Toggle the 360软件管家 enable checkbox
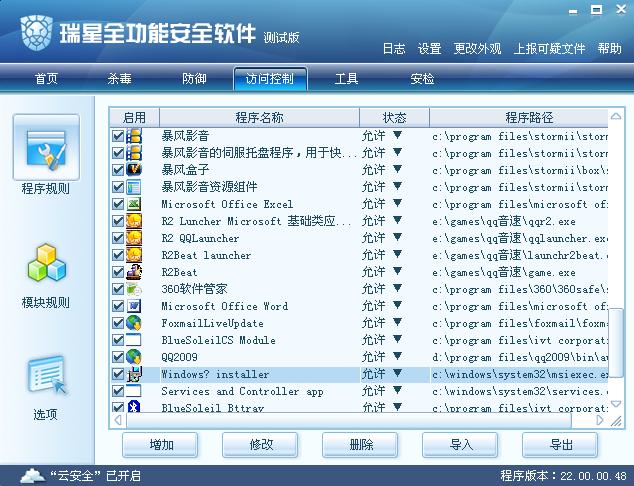This screenshot has height=486, width=634. (x=118, y=289)
